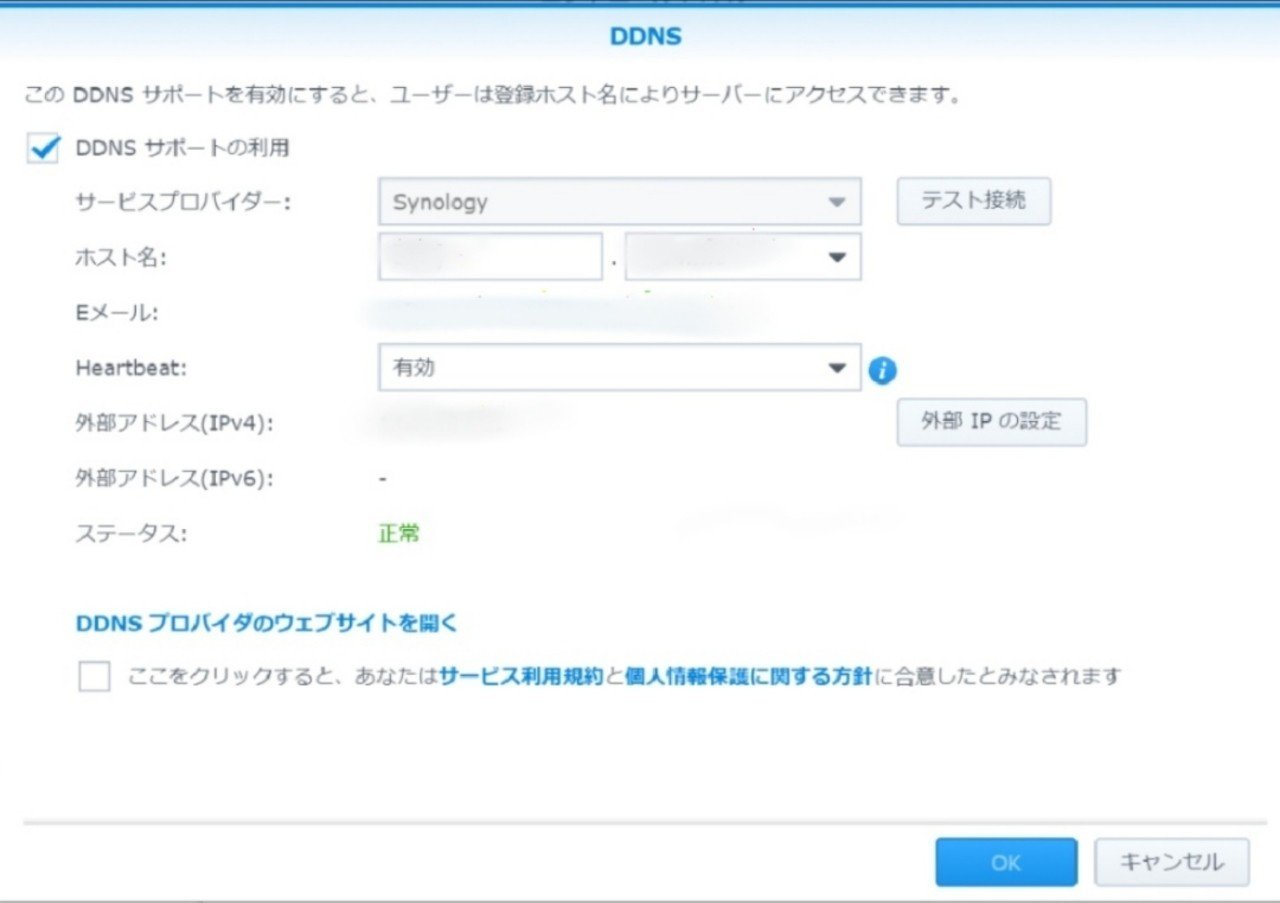Click the Heartbeat: label
The width and height of the screenshot is (1280, 903).
point(132,368)
